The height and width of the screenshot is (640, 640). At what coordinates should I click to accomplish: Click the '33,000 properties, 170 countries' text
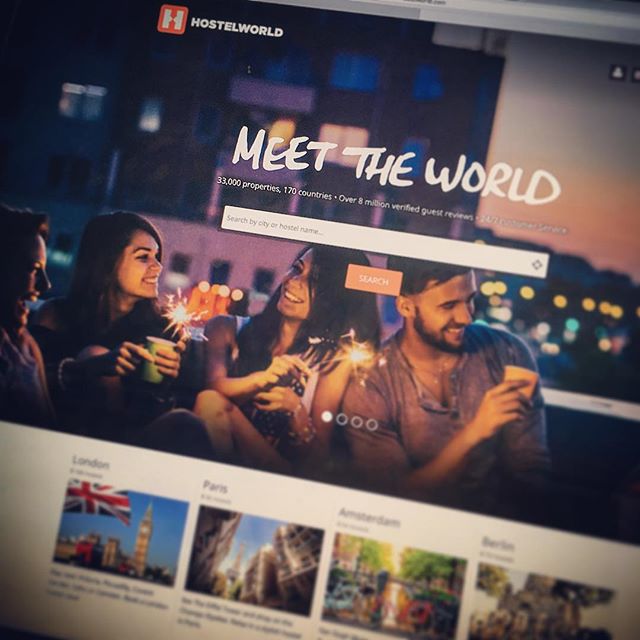pyautogui.click(x=274, y=187)
